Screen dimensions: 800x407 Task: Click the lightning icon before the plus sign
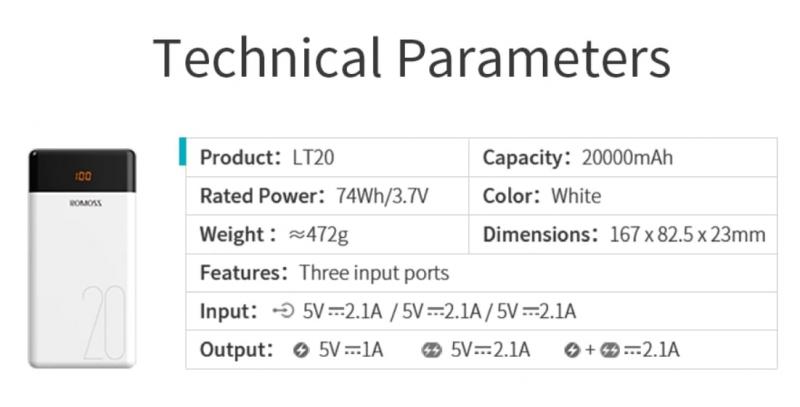pyautogui.click(x=572, y=350)
